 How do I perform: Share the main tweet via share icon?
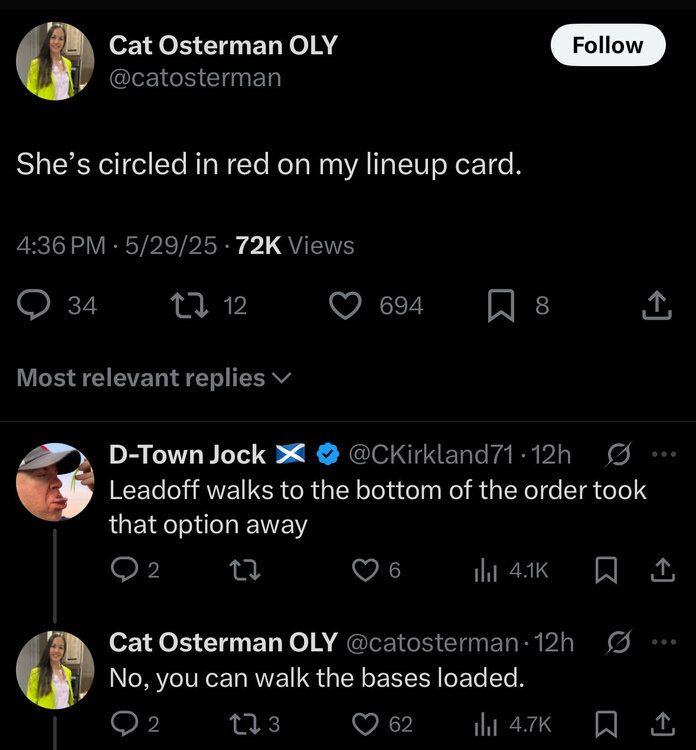click(655, 306)
